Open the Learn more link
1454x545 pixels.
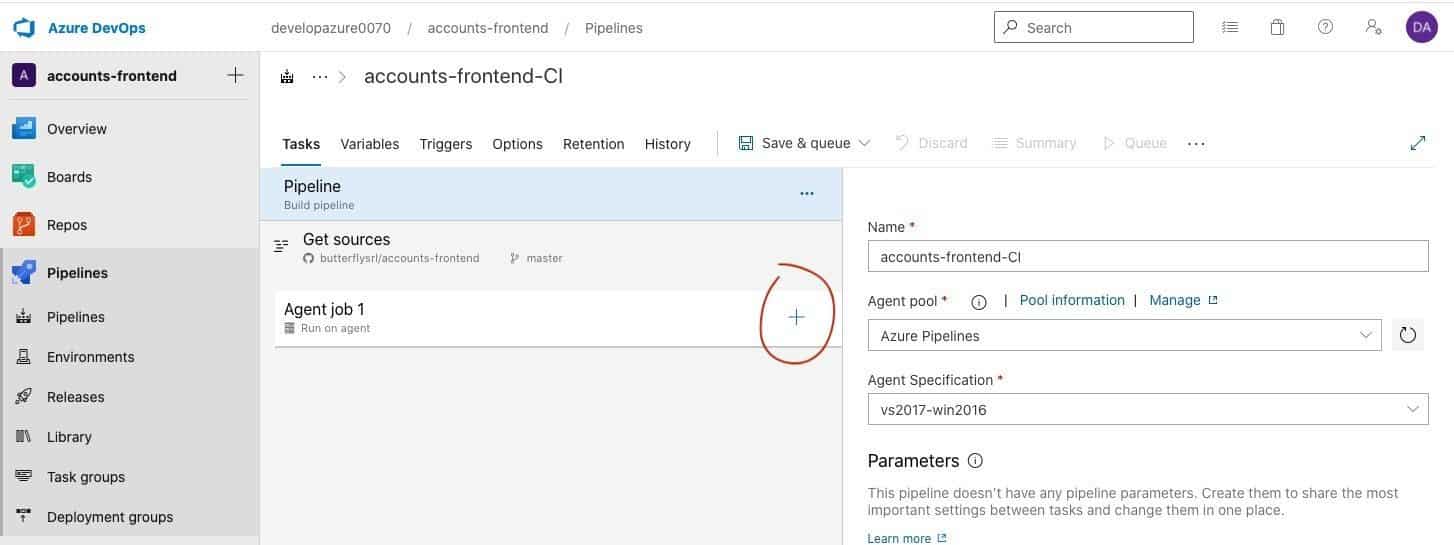click(x=907, y=538)
